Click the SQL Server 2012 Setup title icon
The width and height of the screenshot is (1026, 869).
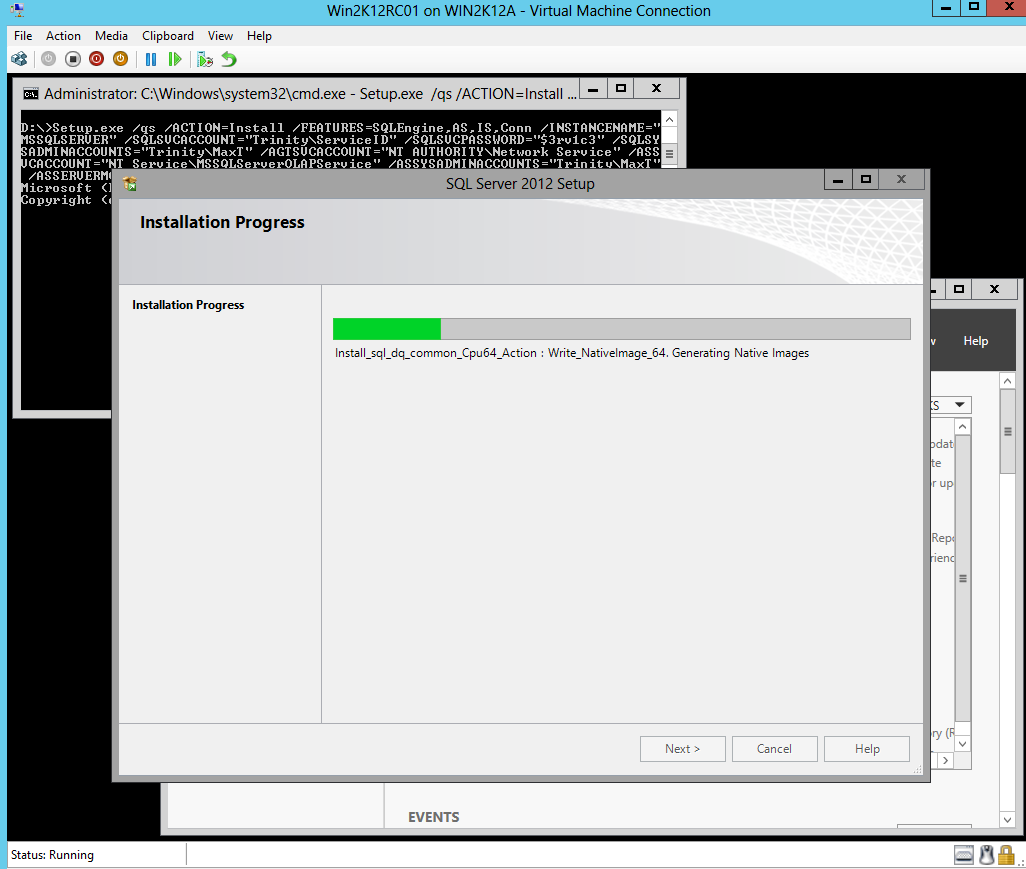[130, 184]
